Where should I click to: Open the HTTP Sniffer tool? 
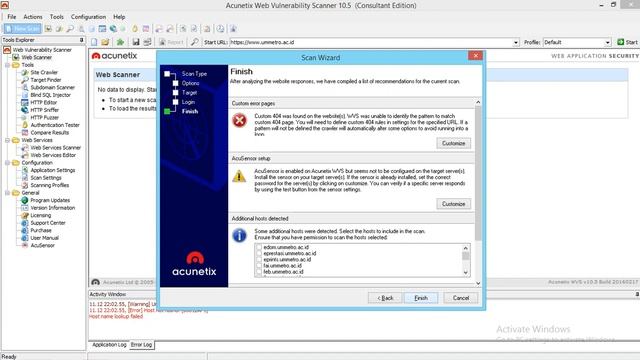[44, 110]
